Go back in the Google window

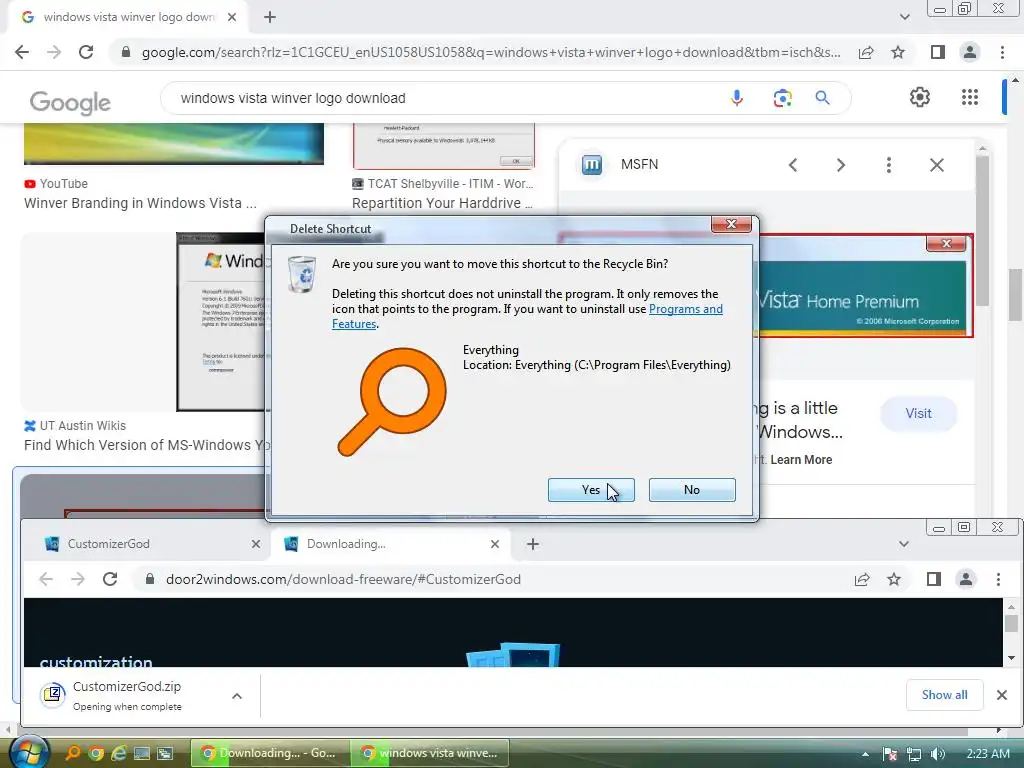tap(22, 52)
